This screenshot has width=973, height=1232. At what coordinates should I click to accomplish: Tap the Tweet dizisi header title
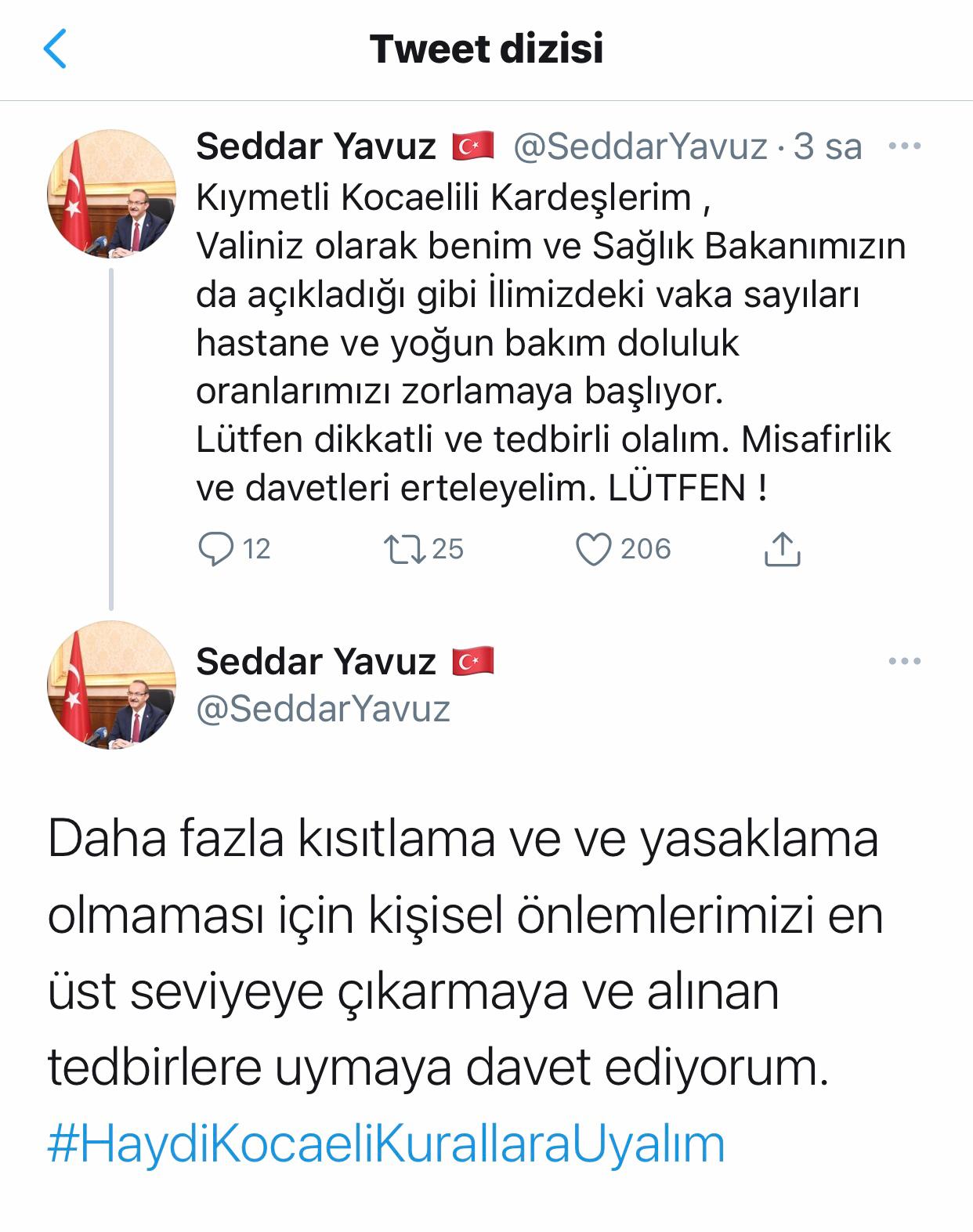click(x=486, y=49)
